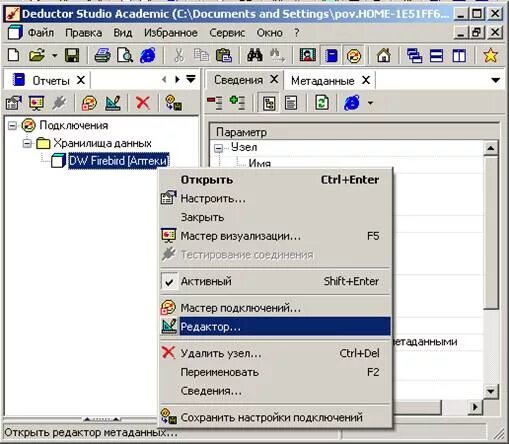Click the Print icon

pyautogui.click(x=102, y=55)
